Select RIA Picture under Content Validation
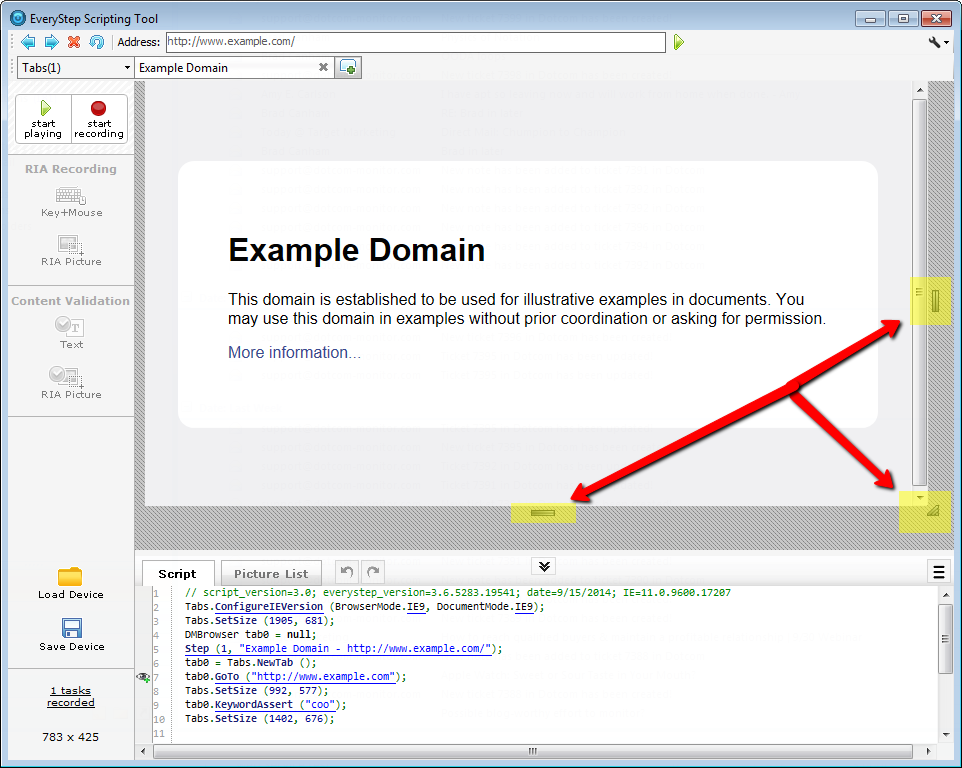Viewport: 962px width, 768px height. 71,383
